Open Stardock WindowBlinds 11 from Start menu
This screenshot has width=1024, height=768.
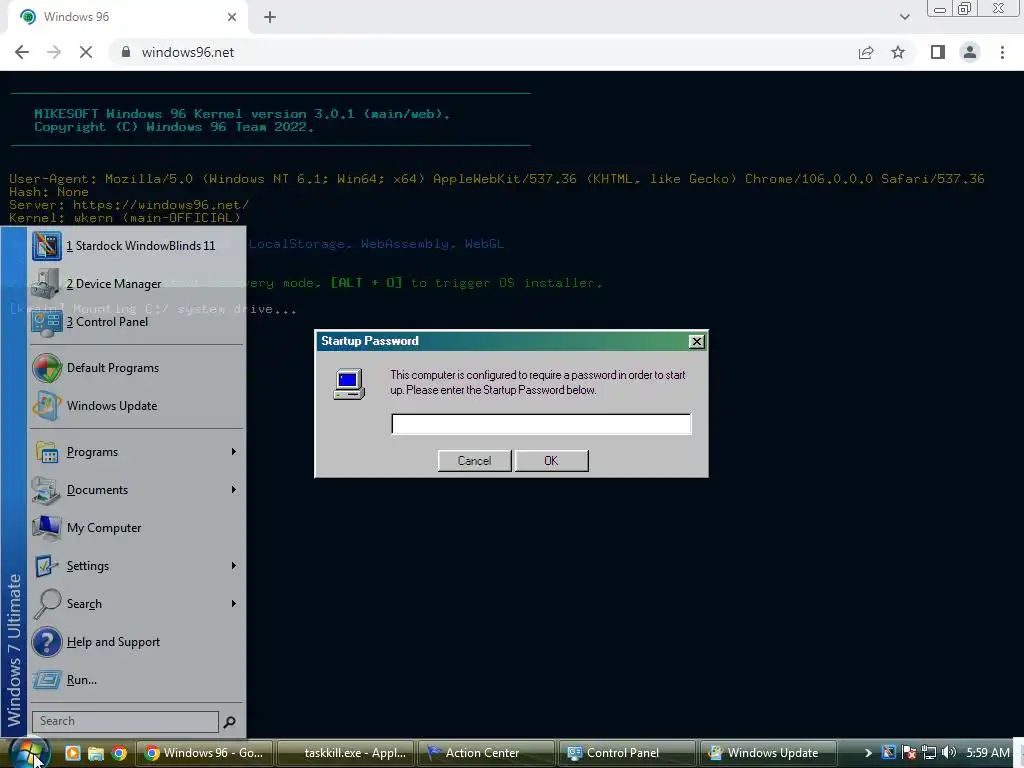pos(136,246)
